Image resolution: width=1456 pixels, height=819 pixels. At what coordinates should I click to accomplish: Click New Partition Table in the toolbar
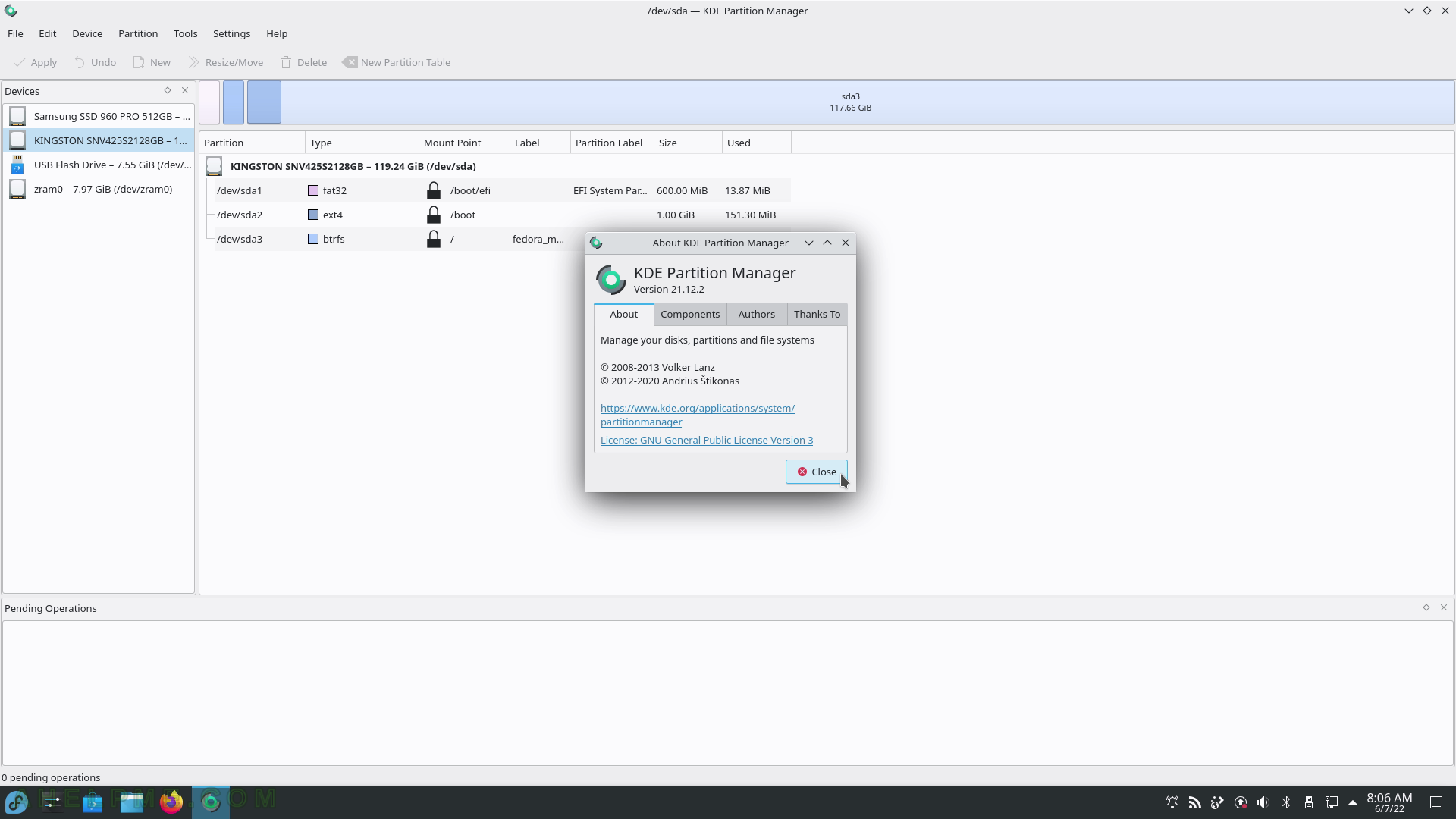tap(397, 62)
